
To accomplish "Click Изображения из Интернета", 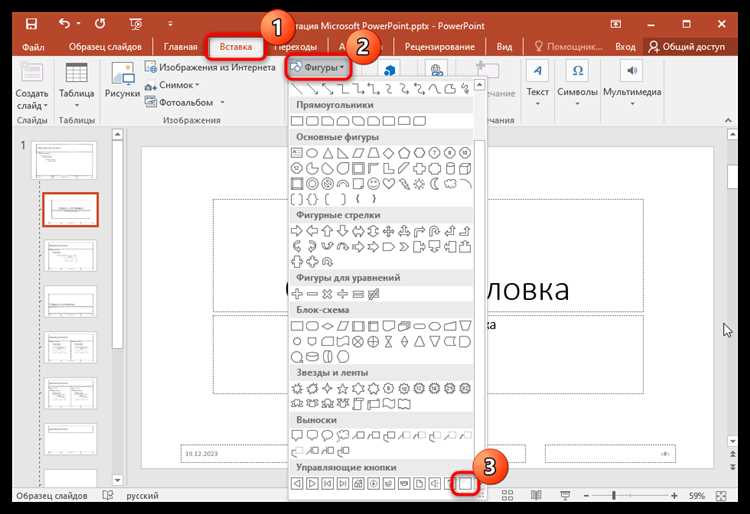I will (210, 67).
